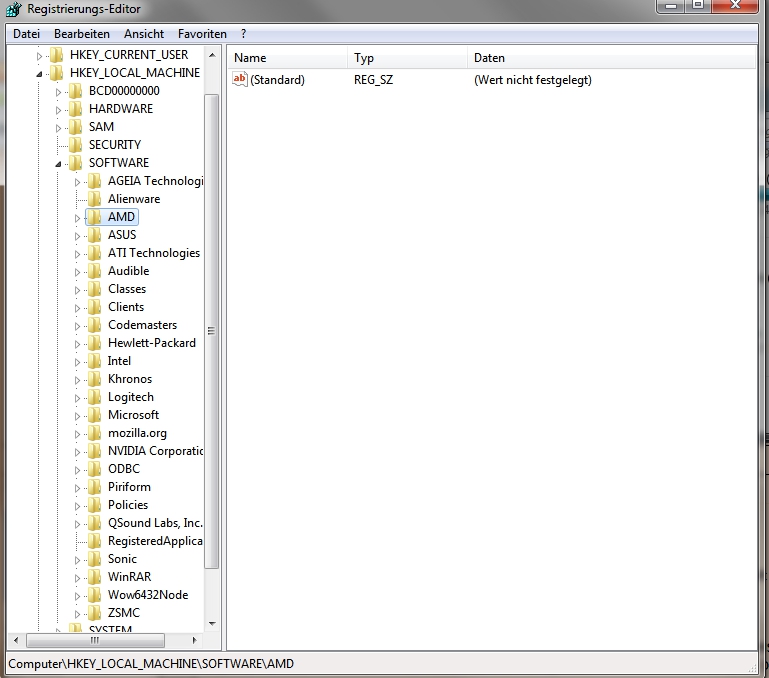Click the tree horizontal scrollbar thumb
This screenshot has height=678, width=769.
click(95, 640)
